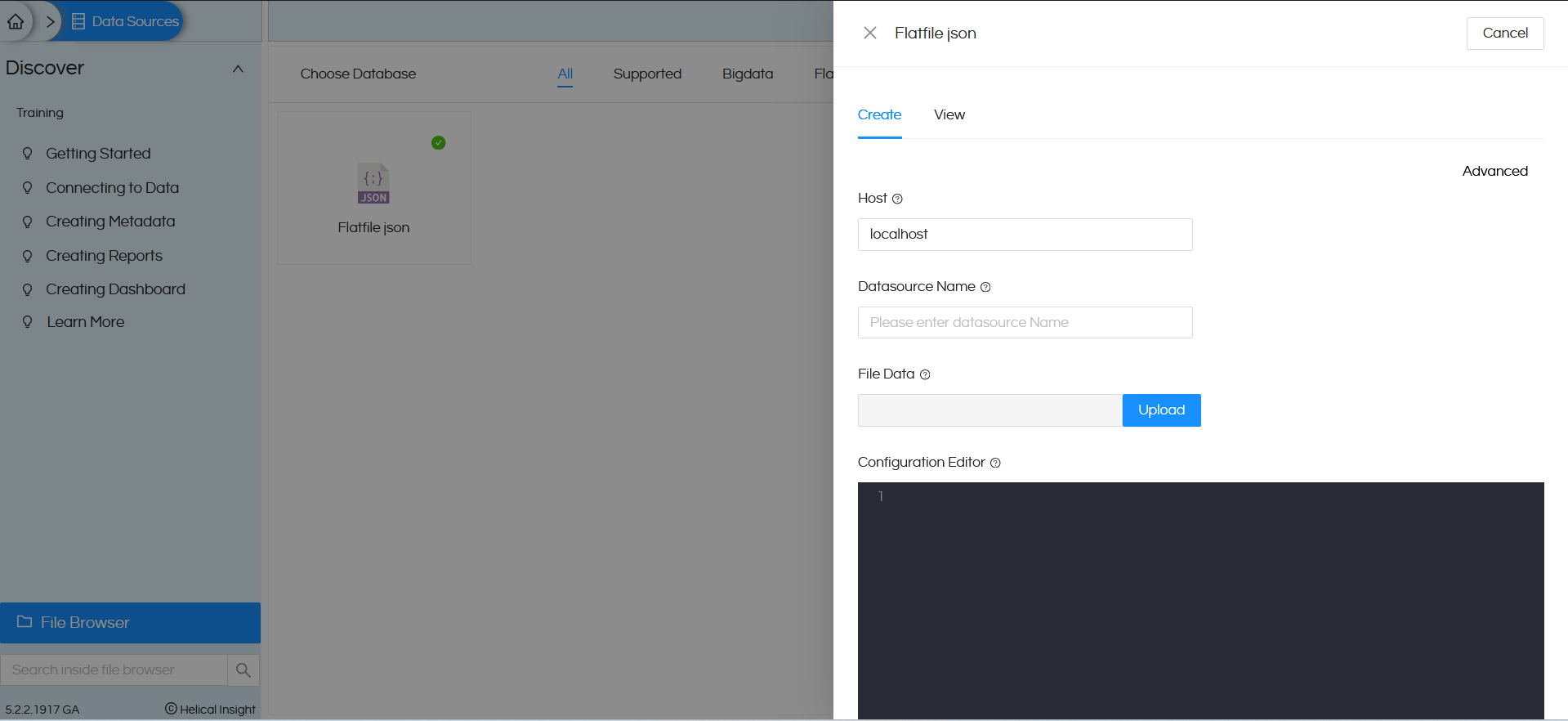Click lightbulb icon beside Creating Reports

(x=27, y=256)
